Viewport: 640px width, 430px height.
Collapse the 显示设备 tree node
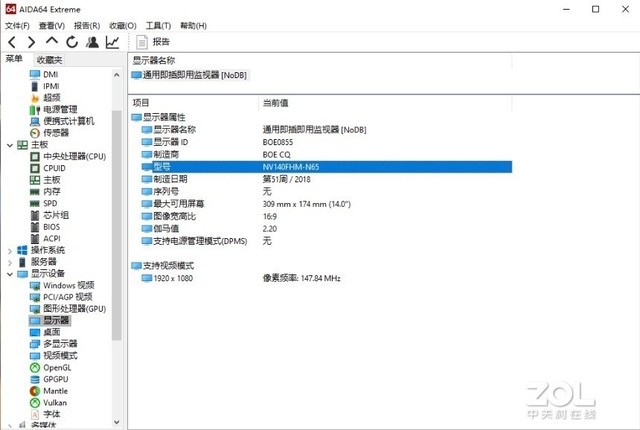point(10,274)
